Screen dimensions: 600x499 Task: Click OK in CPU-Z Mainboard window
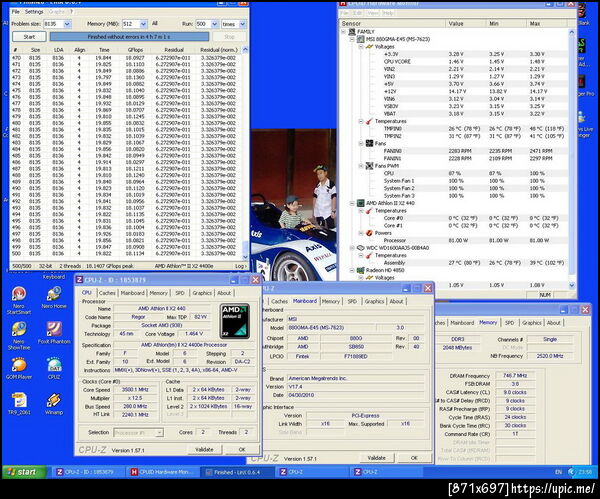pyautogui.click(x=414, y=458)
